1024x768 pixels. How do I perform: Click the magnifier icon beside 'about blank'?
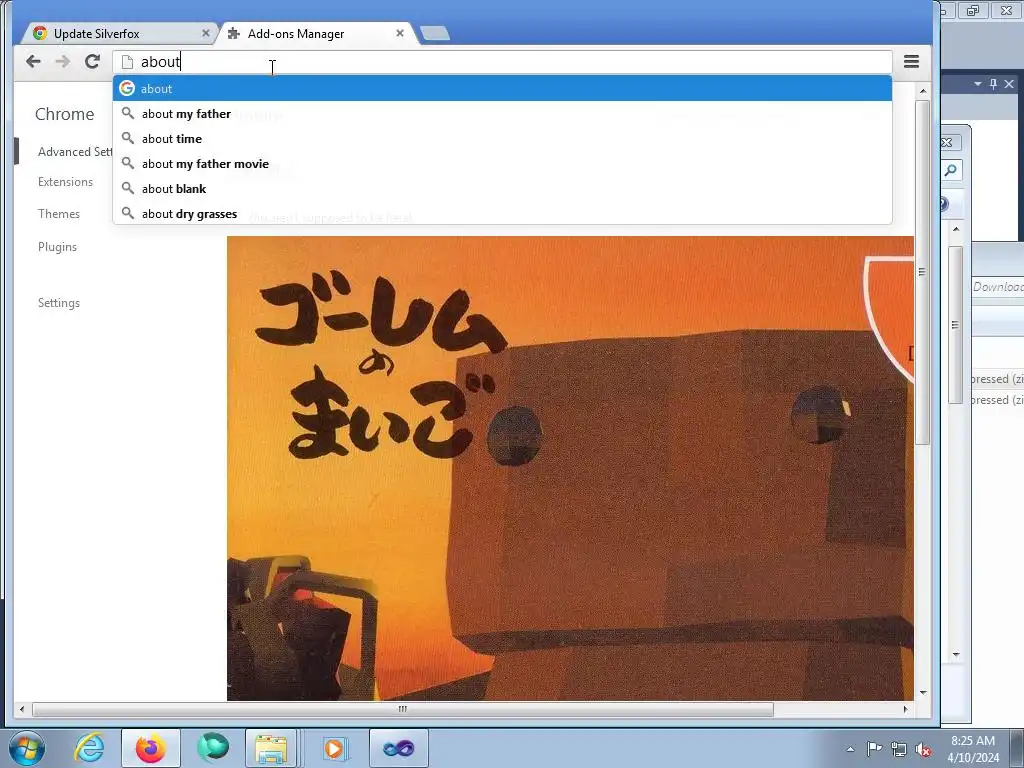(128, 188)
